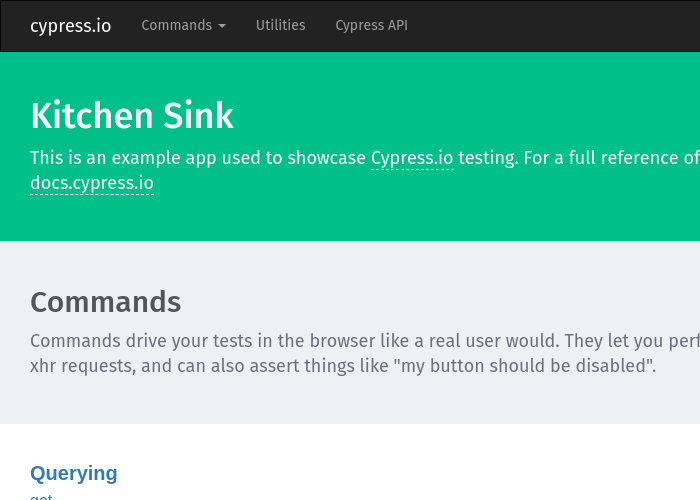
Task: Follow the Cypress.io link in banner
Action: [x=412, y=158]
